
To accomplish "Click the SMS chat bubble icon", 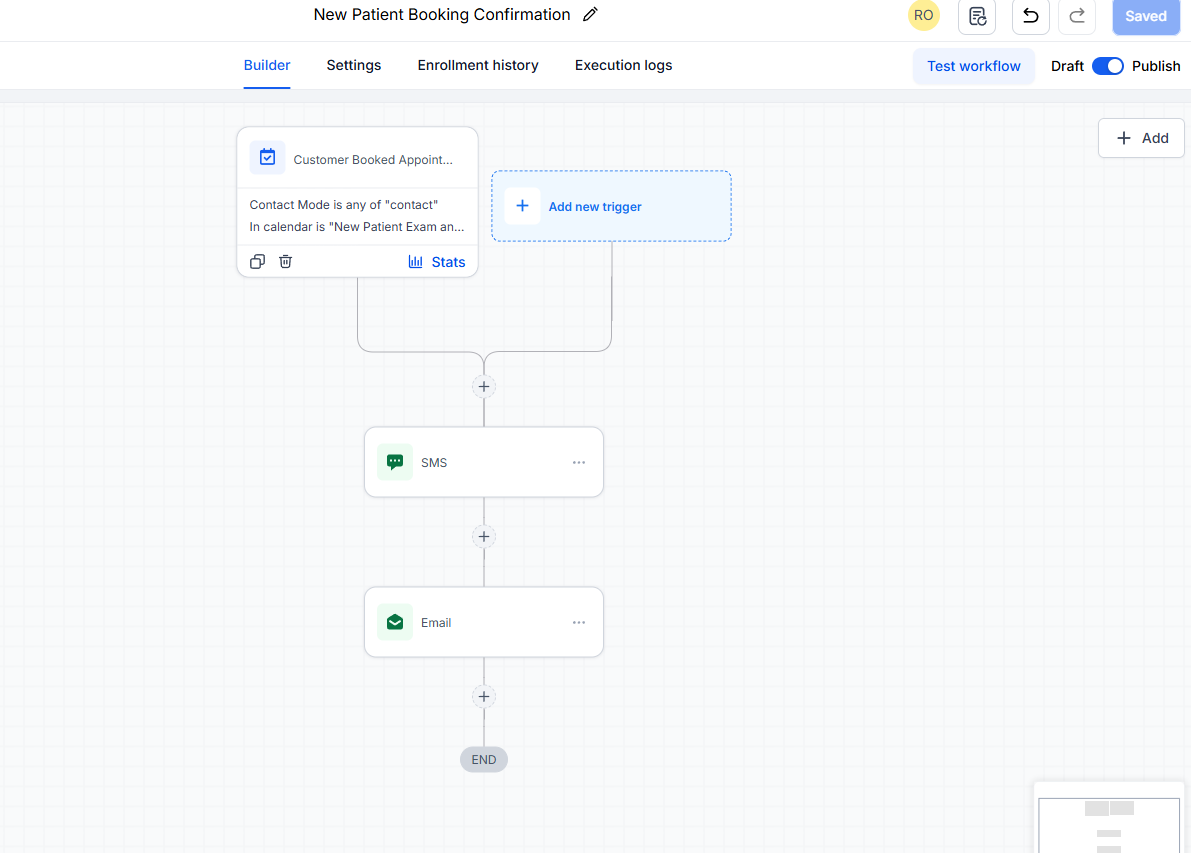I will [395, 462].
